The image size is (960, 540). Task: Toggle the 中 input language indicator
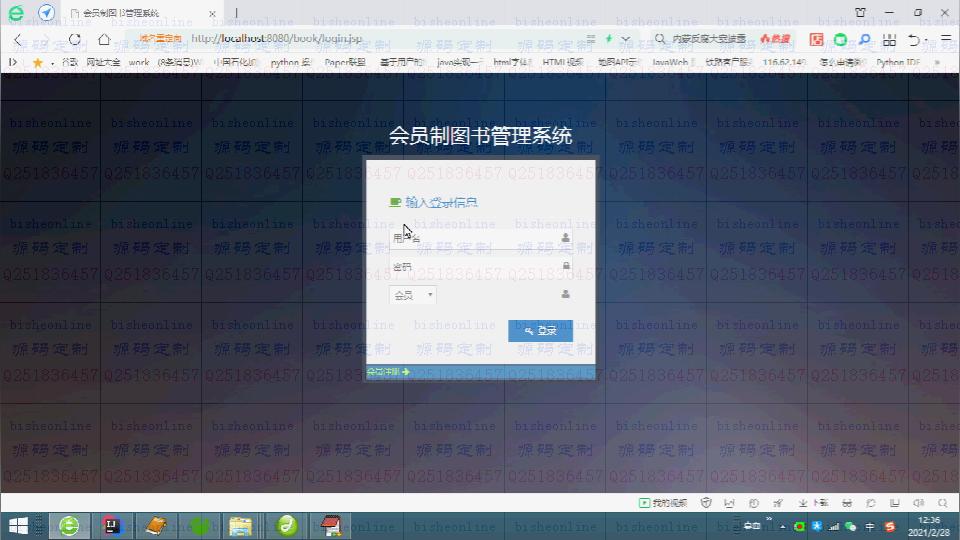click(x=870, y=527)
